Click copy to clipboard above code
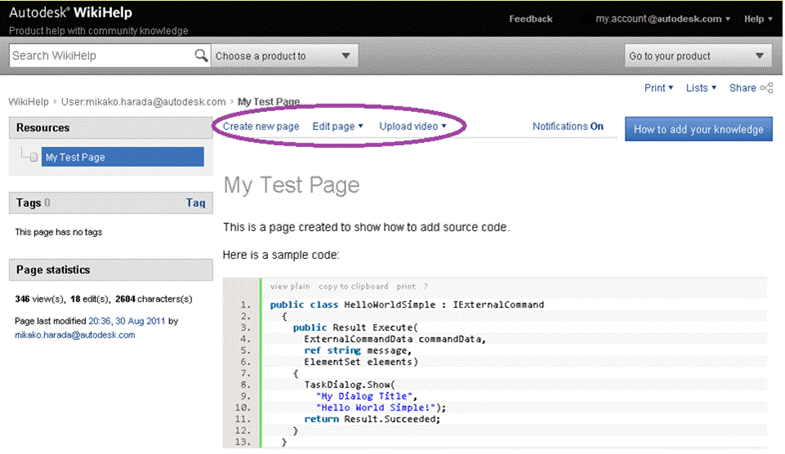The height and width of the screenshot is (454, 785). (x=353, y=286)
